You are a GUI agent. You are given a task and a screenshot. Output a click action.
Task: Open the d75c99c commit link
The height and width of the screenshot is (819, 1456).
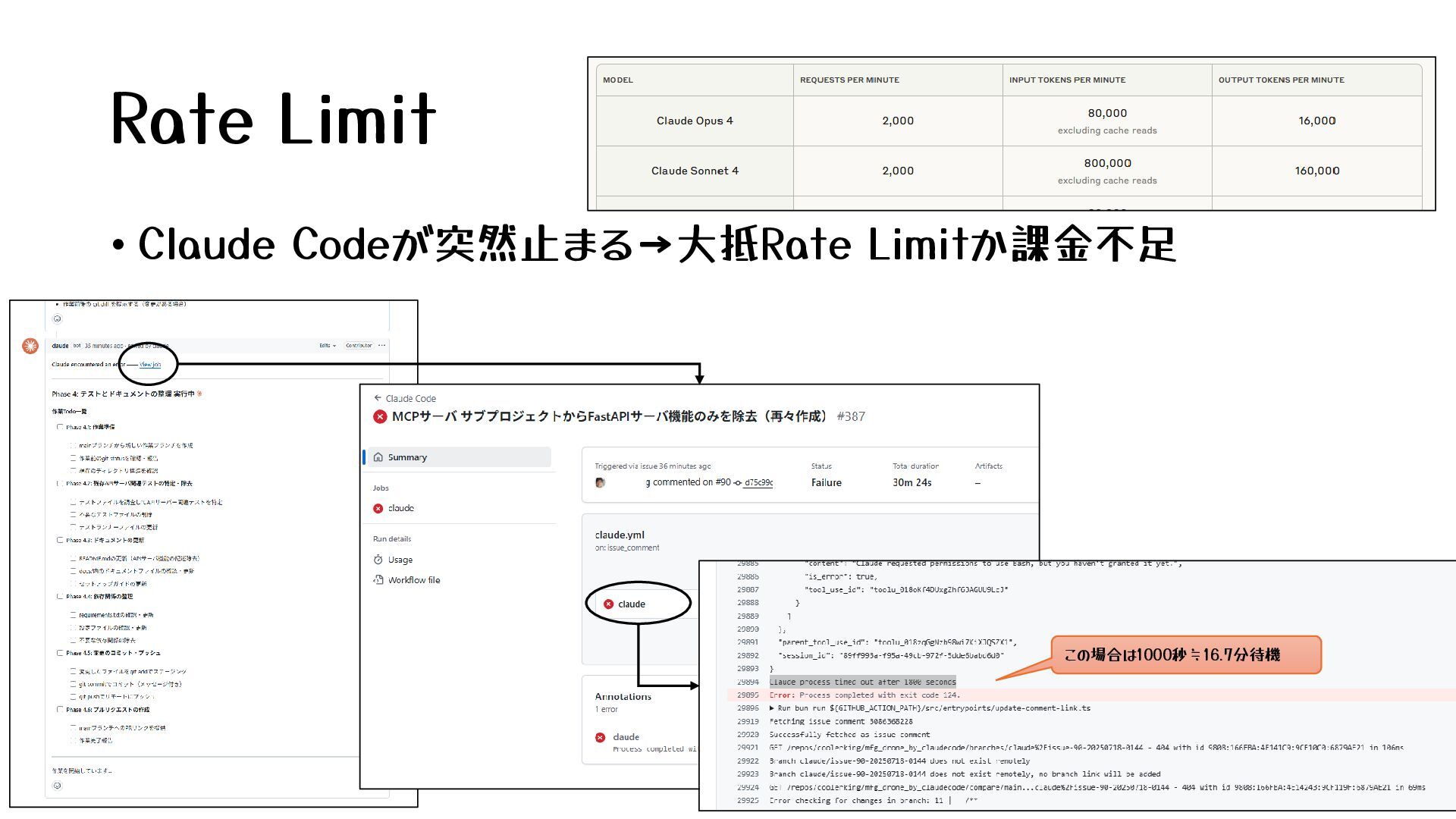pyautogui.click(x=758, y=482)
